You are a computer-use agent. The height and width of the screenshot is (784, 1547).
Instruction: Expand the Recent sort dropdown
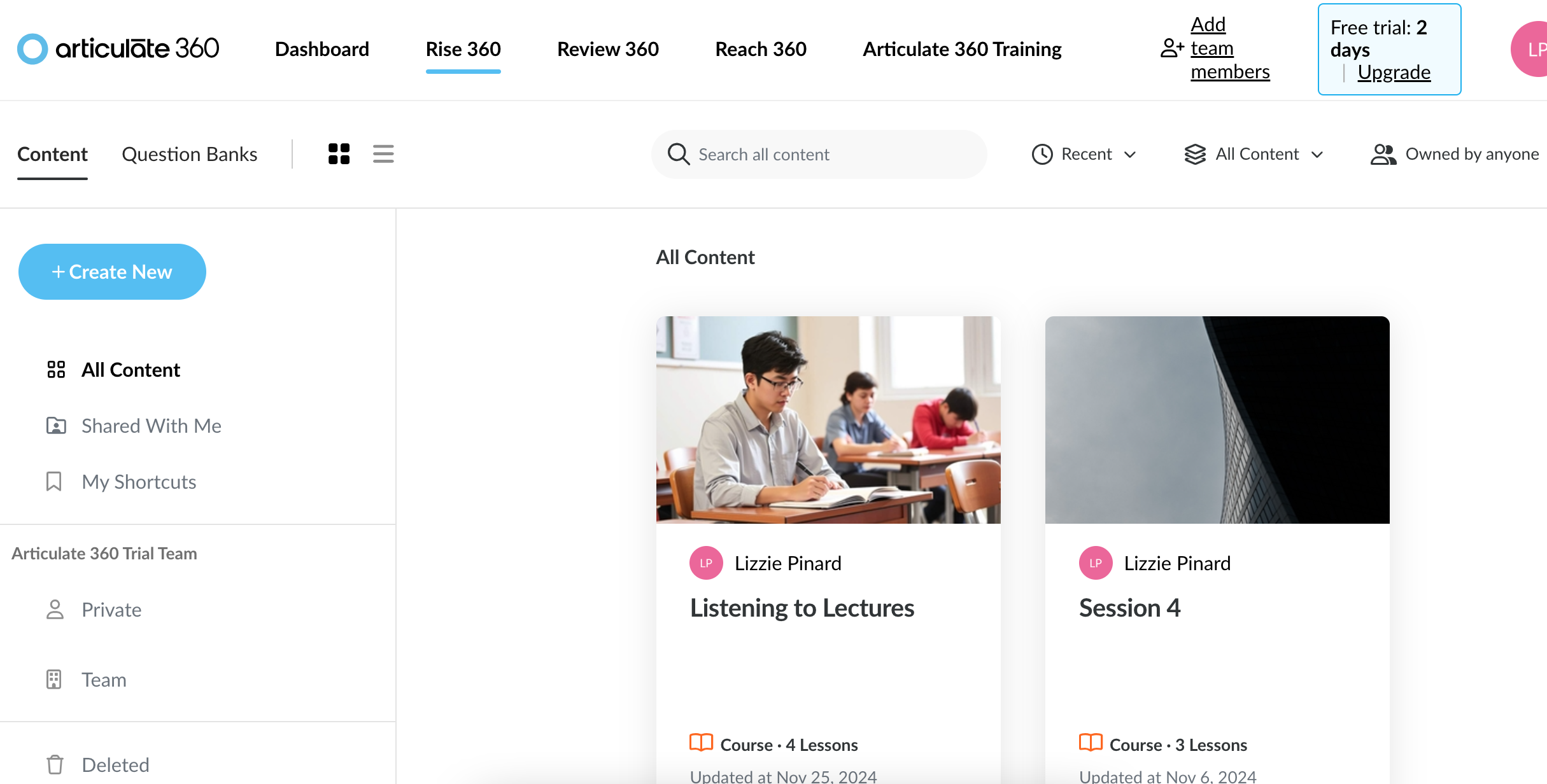coord(1084,154)
